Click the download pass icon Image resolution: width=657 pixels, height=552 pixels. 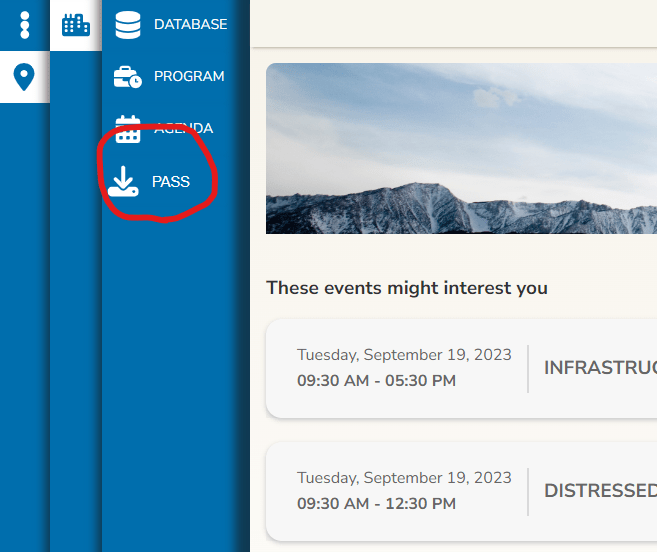pos(123,181)
